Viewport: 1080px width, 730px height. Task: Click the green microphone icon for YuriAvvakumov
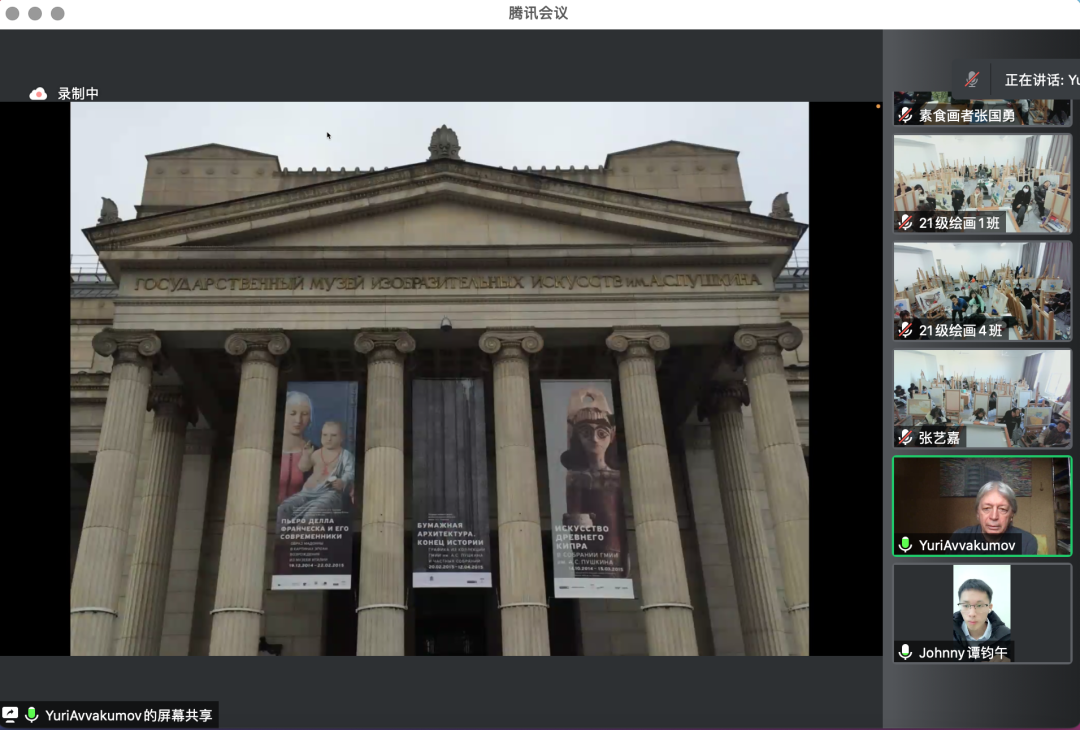click(905, 545)
